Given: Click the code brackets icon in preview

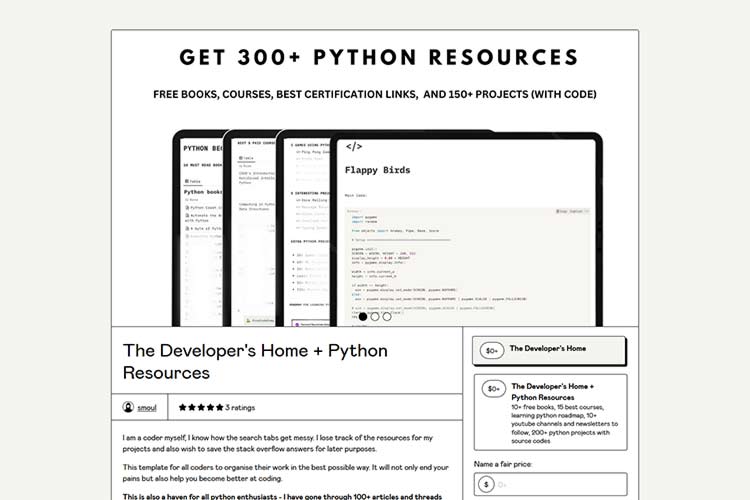Looking at the screenshot, I should (x=353, y=147).
